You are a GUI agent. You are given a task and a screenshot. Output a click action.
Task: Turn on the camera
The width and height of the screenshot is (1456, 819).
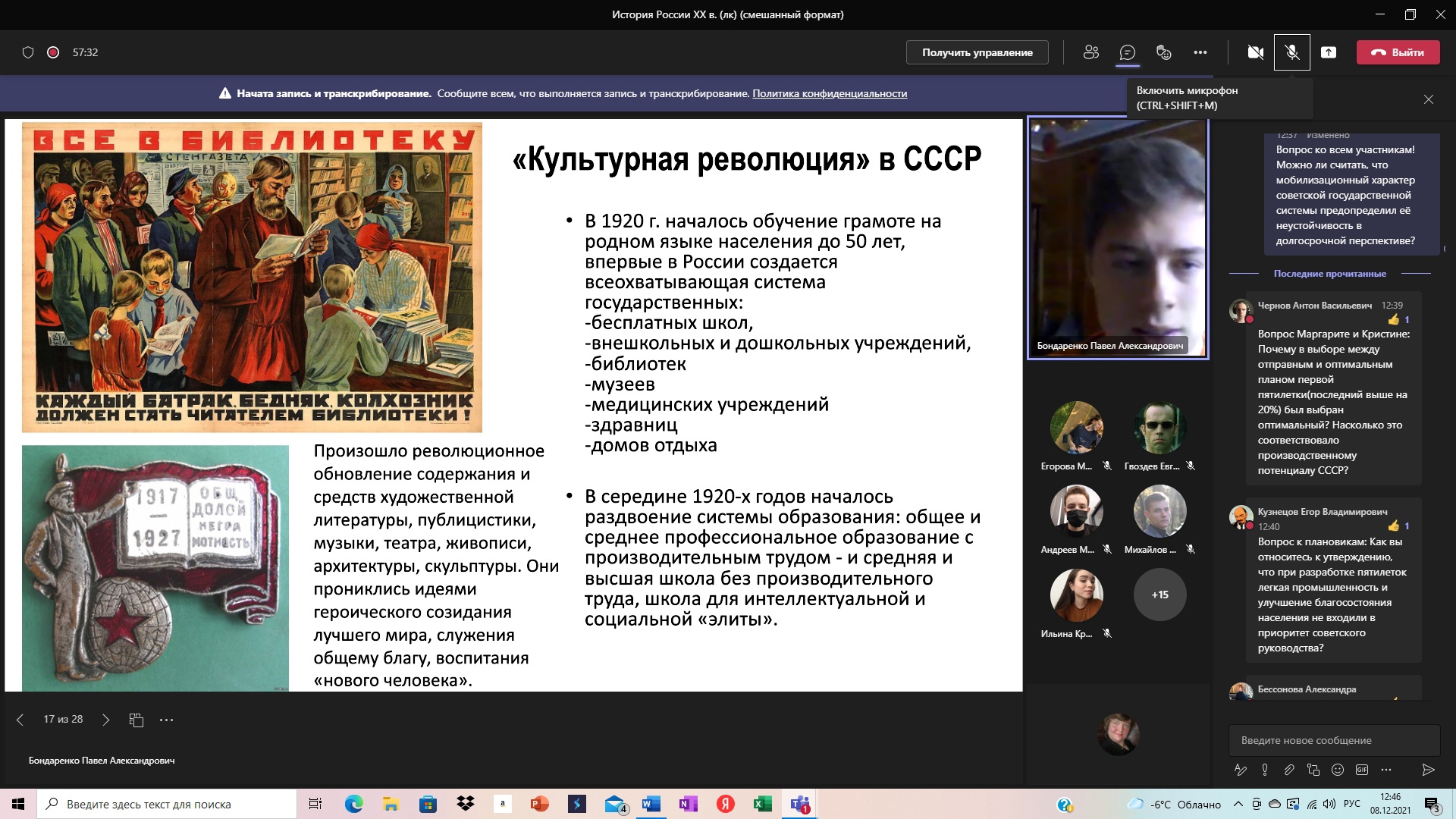point(1255,52)
